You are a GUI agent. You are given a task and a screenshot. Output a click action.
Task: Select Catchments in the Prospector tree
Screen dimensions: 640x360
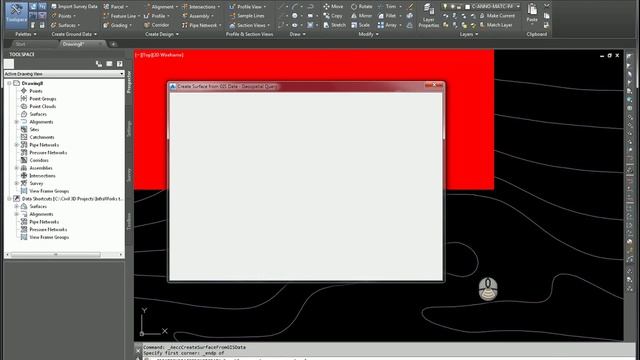tap(42, 138)
